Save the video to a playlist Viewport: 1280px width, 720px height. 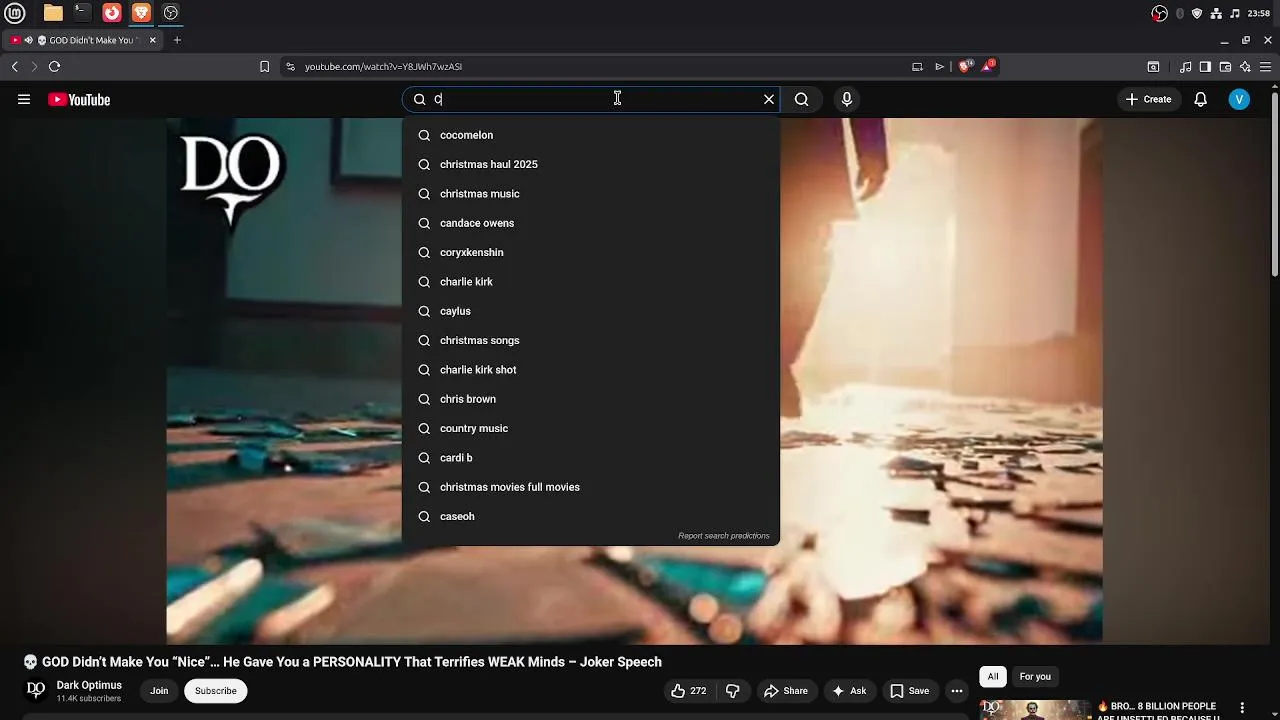[x=909, y=691]
